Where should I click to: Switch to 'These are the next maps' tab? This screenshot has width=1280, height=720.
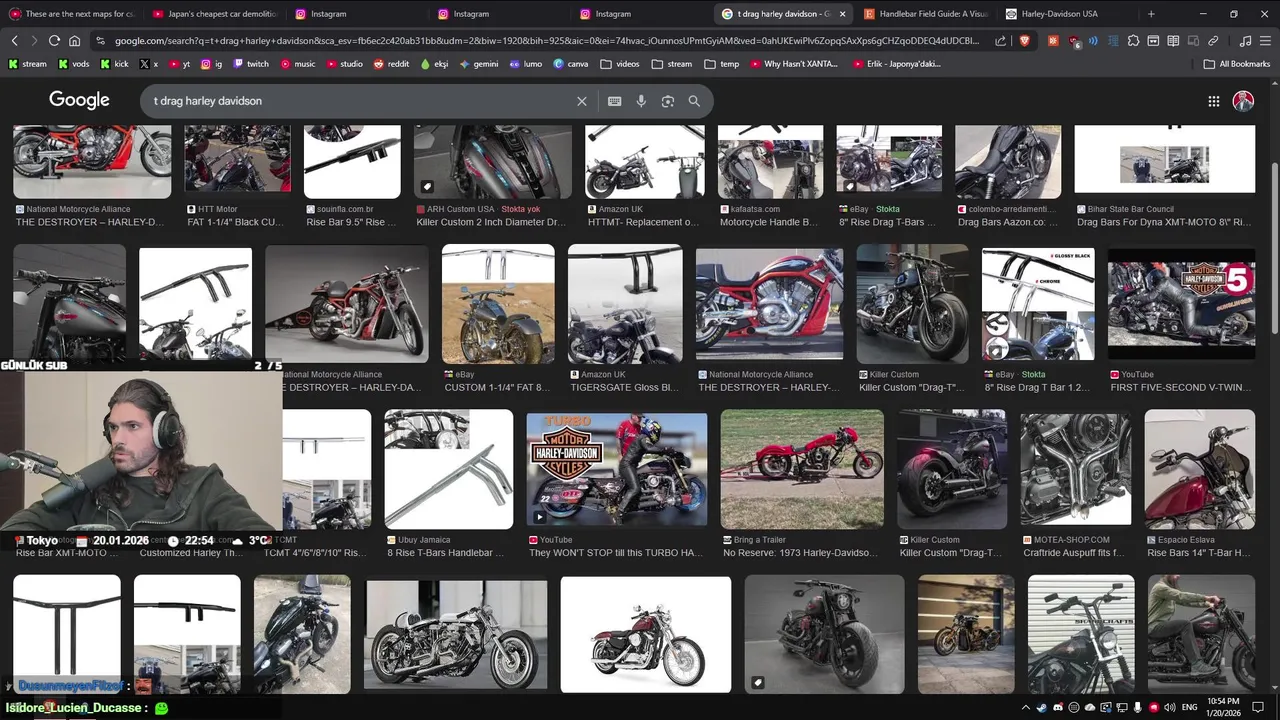[x=72, y=14]
